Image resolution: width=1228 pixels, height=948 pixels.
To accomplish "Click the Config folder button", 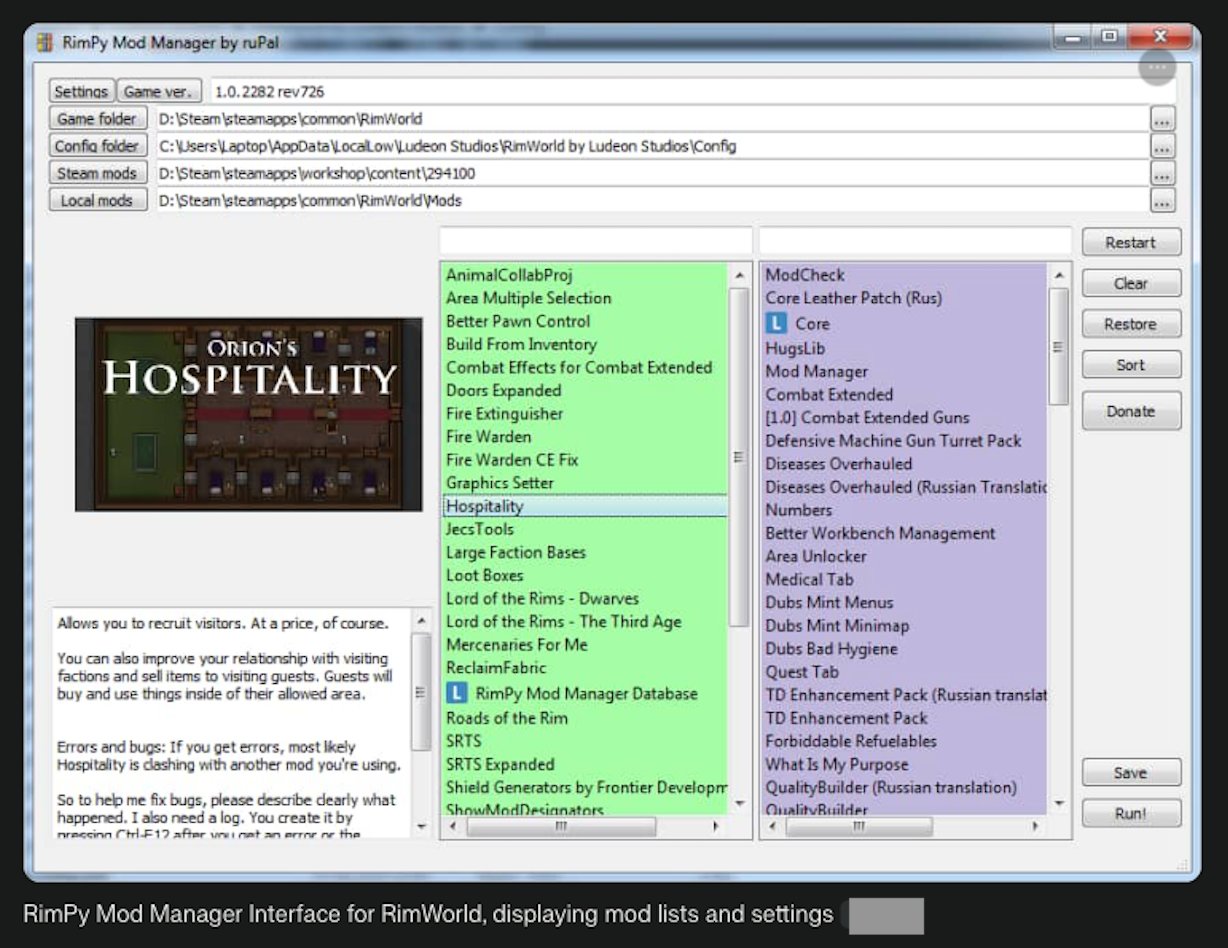I will [x=98, y=146].
